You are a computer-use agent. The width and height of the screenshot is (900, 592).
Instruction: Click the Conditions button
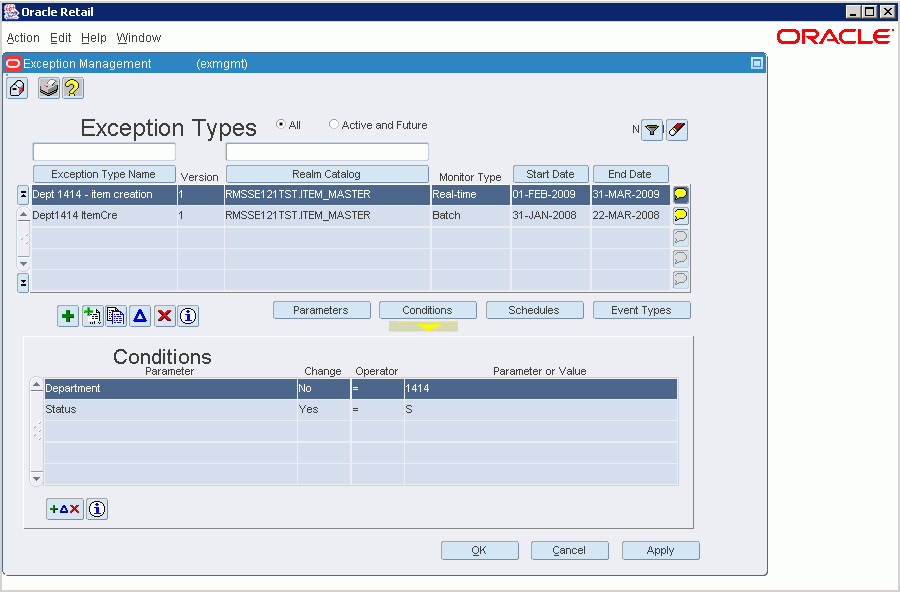[x=428, y=310]
